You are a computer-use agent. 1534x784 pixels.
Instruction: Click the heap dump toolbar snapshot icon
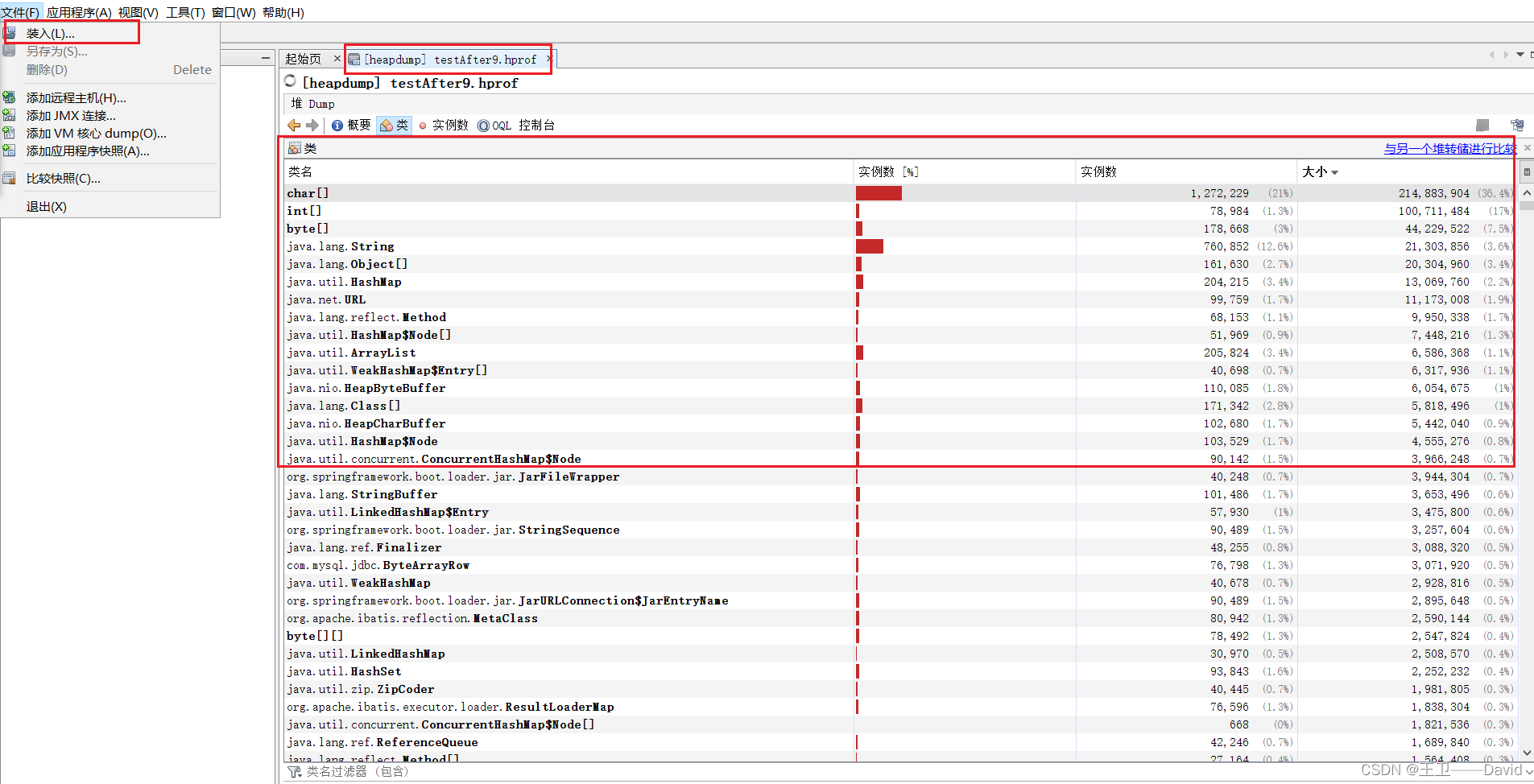[1482, 126]
